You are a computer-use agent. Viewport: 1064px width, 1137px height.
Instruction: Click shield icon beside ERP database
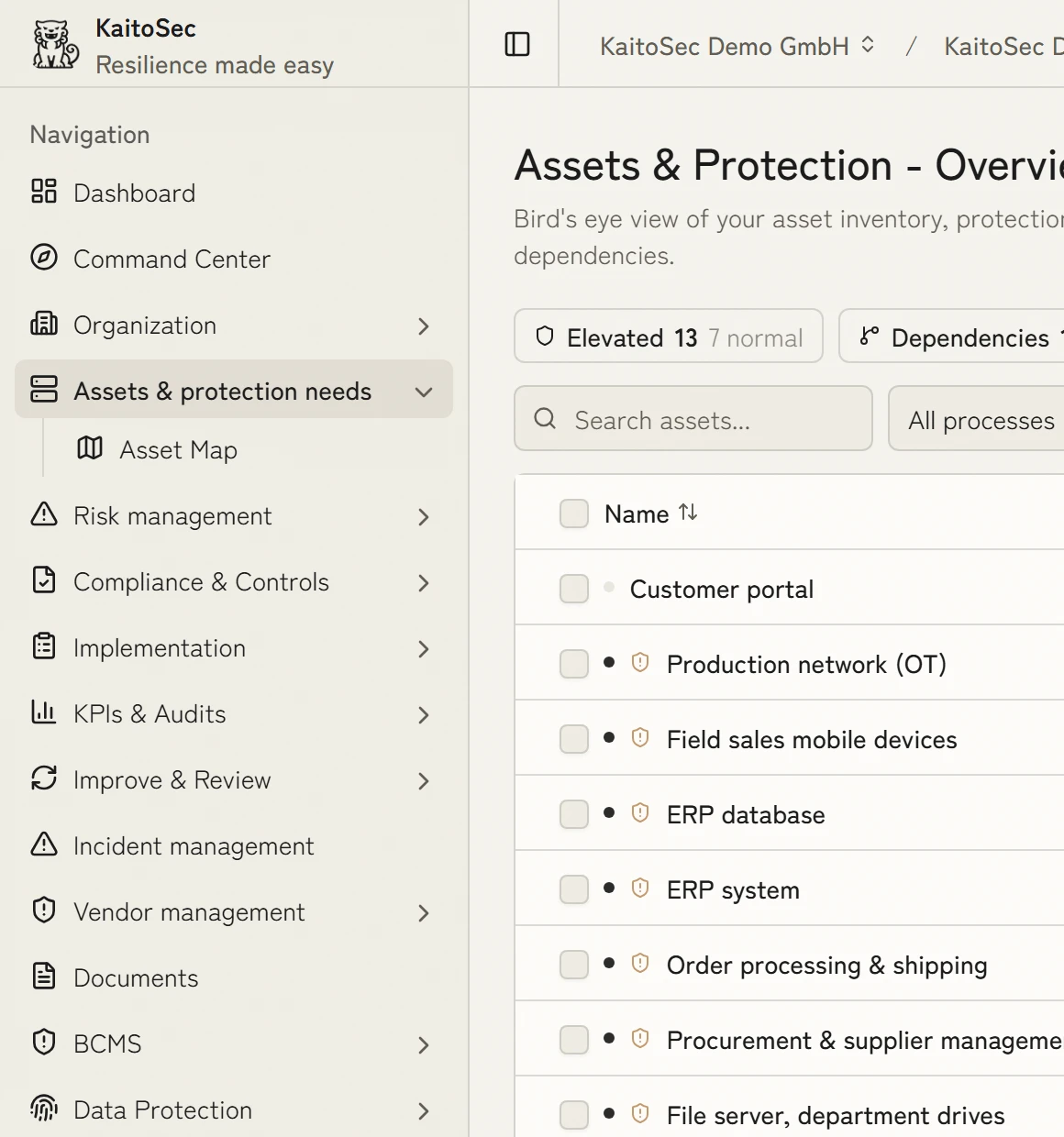click(640, 812)
